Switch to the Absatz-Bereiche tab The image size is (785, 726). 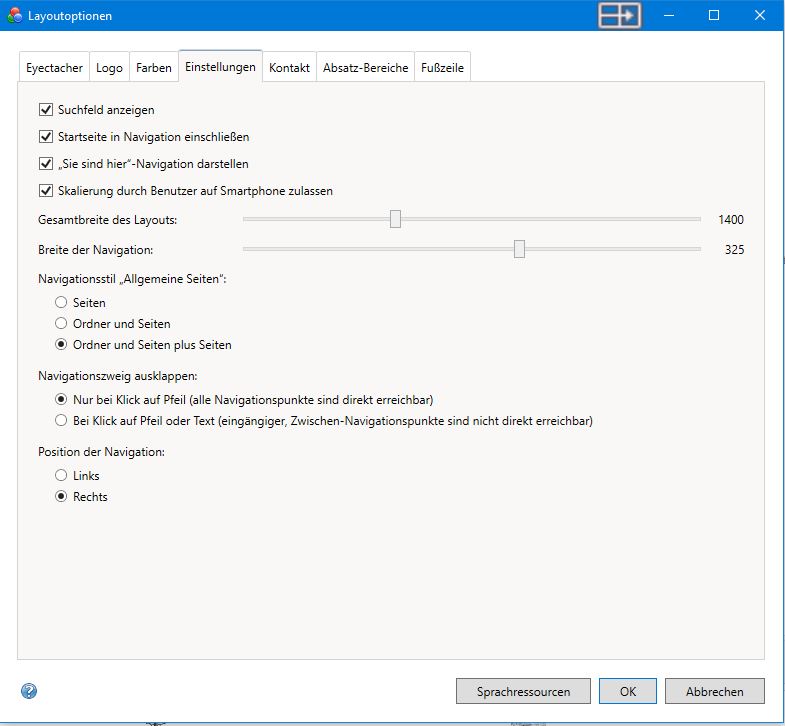(365, 68)
